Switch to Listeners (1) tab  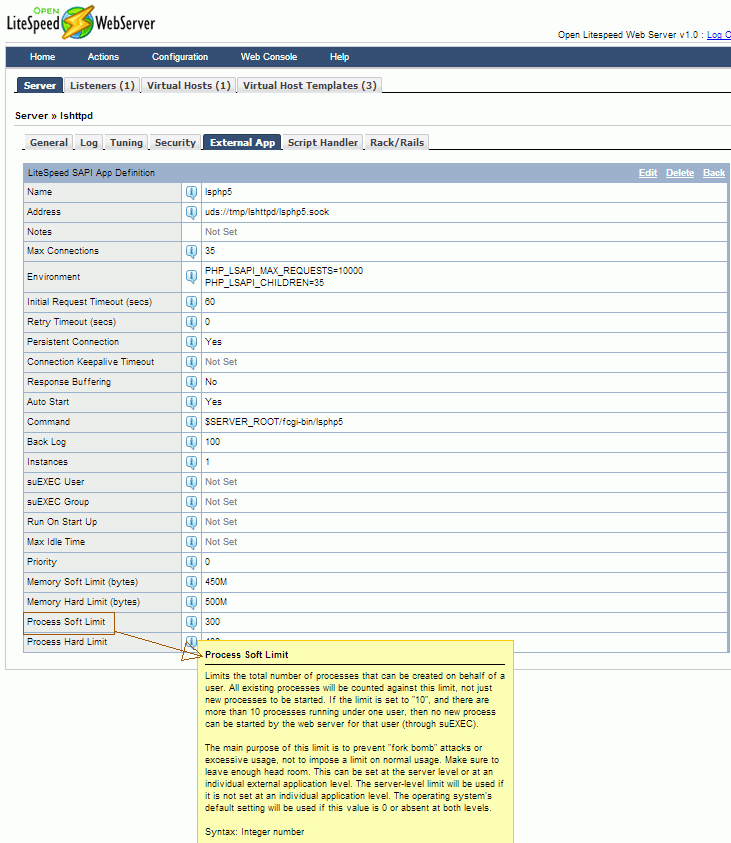coord(102,85)
